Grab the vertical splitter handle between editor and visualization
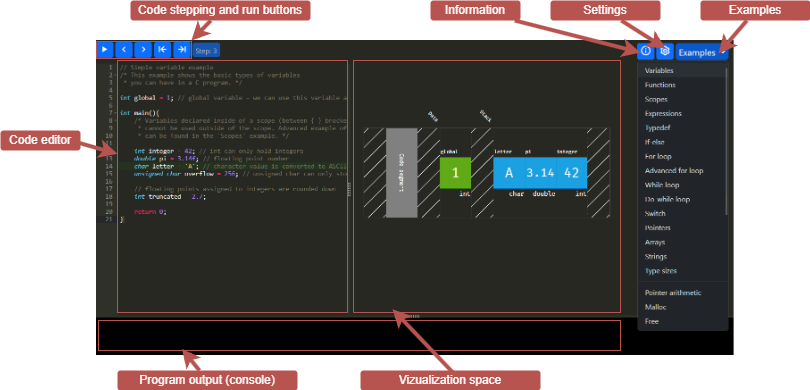This screenshot has width=810, height=390. pyautogui.click(x=349, y=188)
